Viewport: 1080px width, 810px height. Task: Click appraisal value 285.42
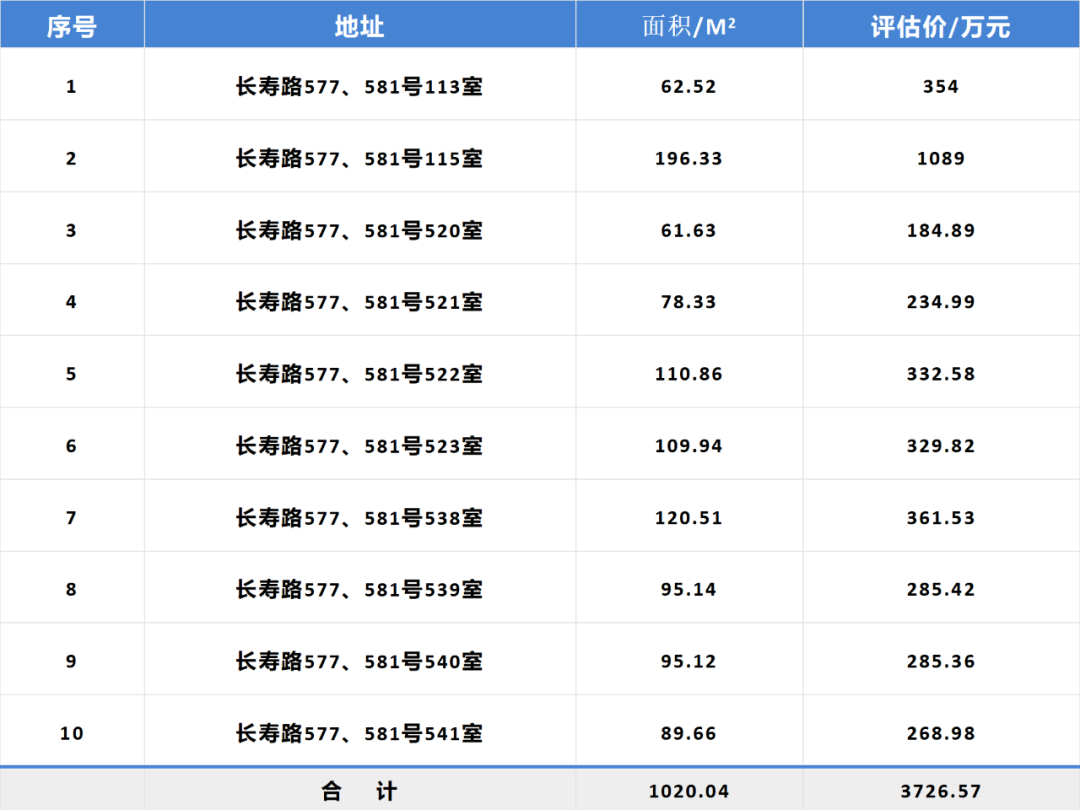point(941,590)
